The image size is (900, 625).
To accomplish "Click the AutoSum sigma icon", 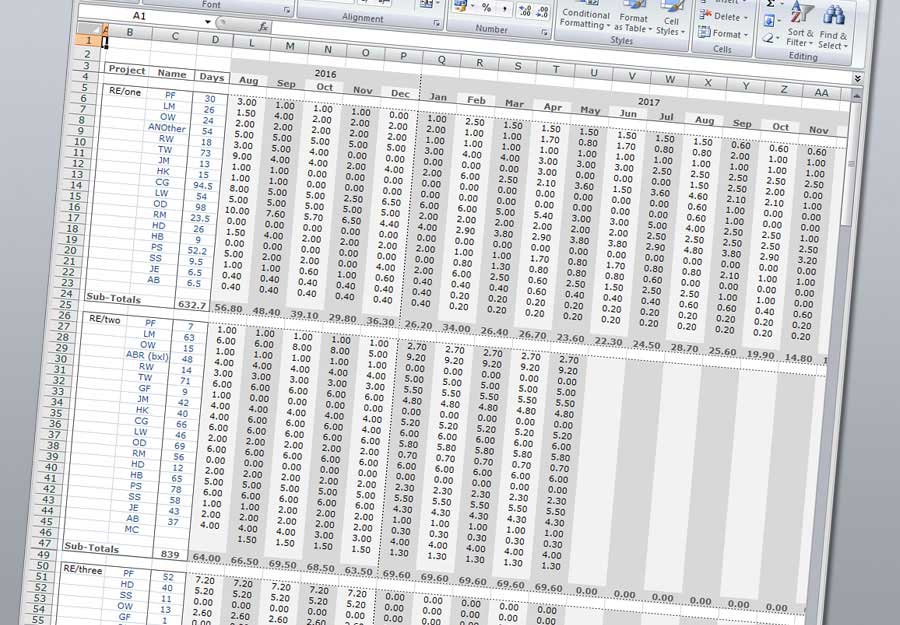I will [x=771, y=3].
